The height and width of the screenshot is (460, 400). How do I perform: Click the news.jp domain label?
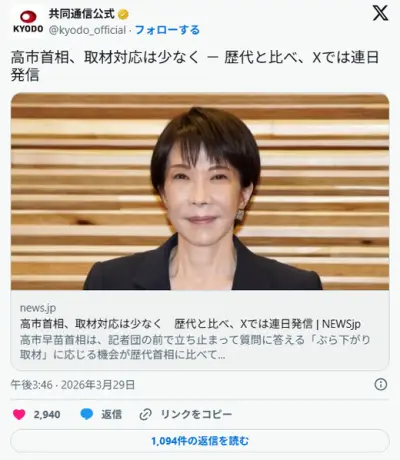pos(38,308)
